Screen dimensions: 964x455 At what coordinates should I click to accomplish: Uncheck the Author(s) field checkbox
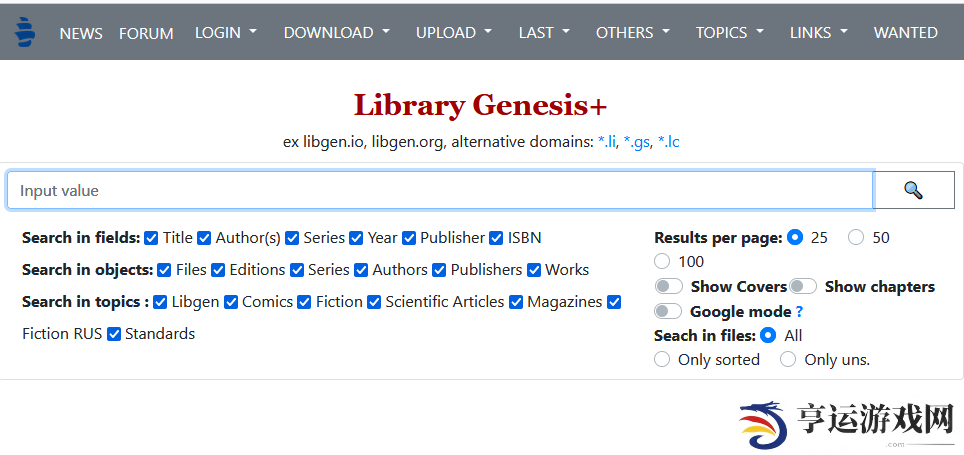tap(204, 238)
